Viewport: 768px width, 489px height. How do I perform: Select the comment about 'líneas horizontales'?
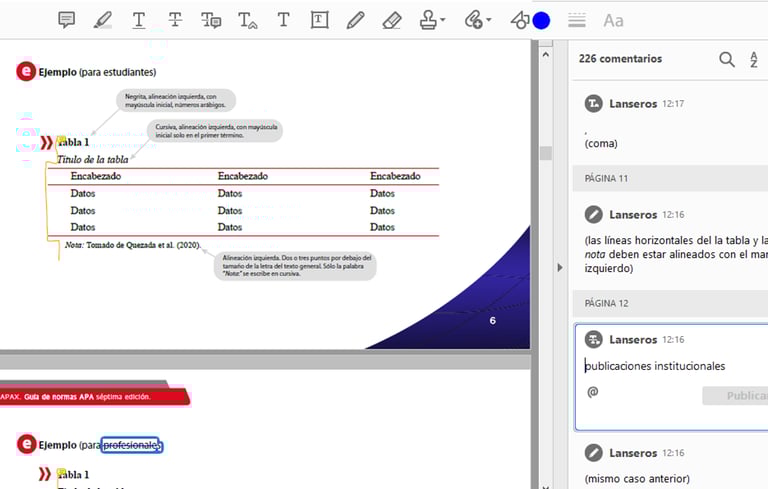pyautogui.click(x=671, y=241)
